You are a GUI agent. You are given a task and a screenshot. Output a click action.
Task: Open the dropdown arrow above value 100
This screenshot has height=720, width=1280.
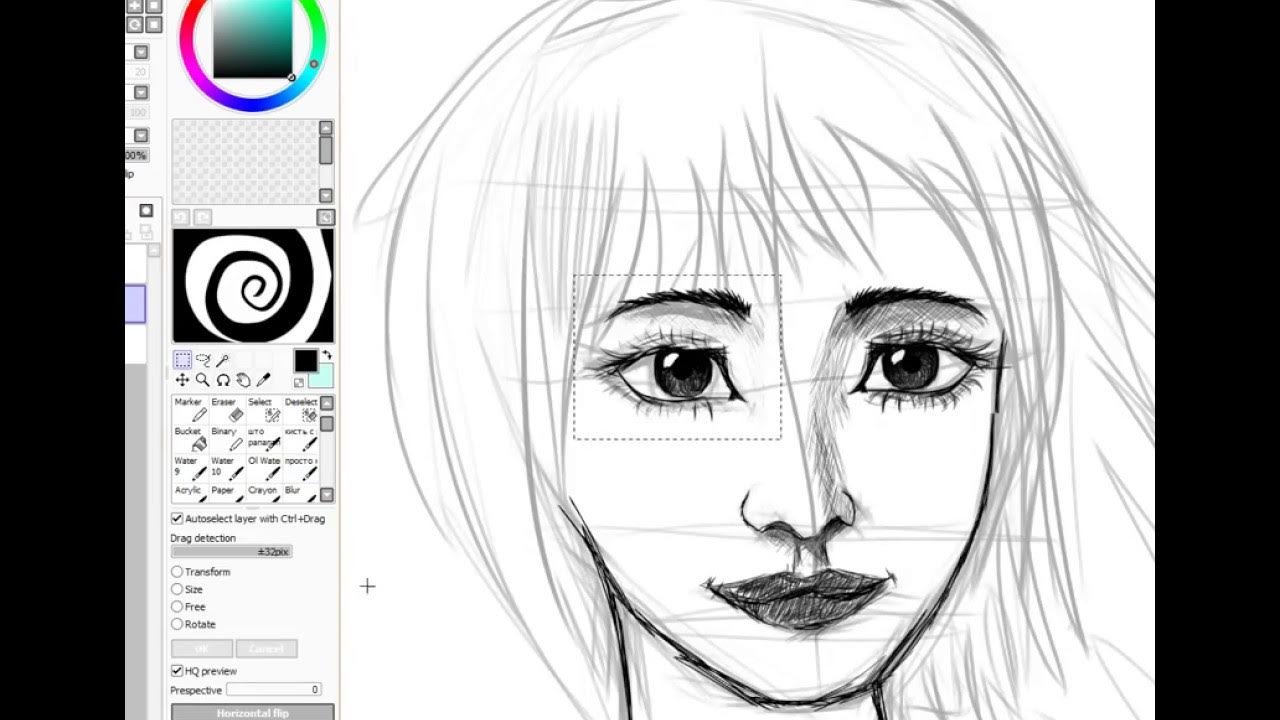click(x=141, y=92)
